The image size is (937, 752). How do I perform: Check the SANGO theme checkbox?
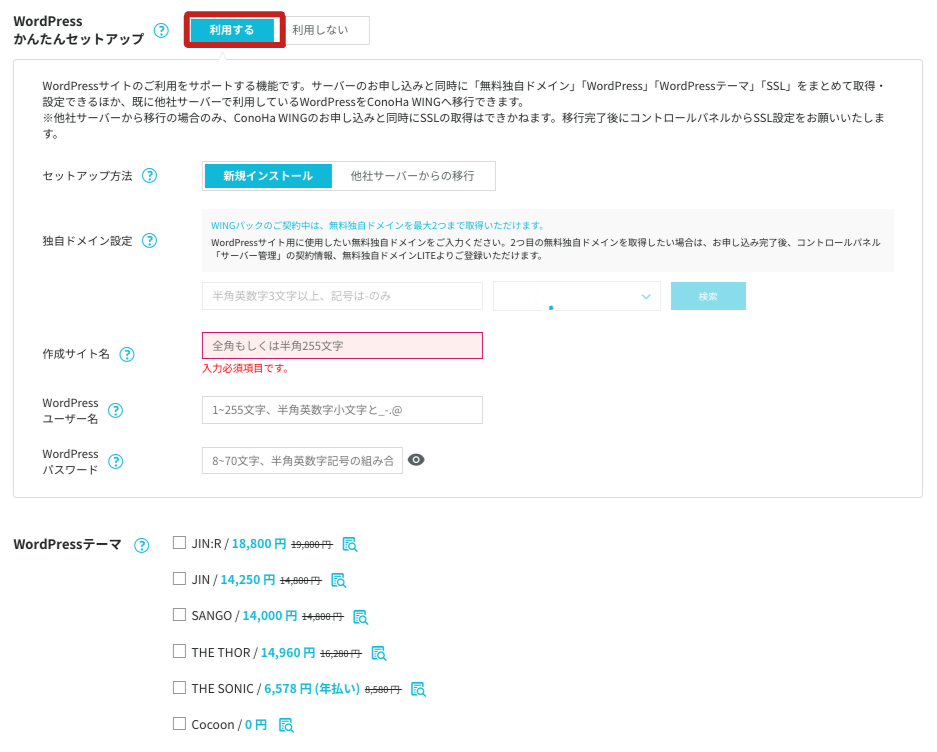click(x=179, y=615)
